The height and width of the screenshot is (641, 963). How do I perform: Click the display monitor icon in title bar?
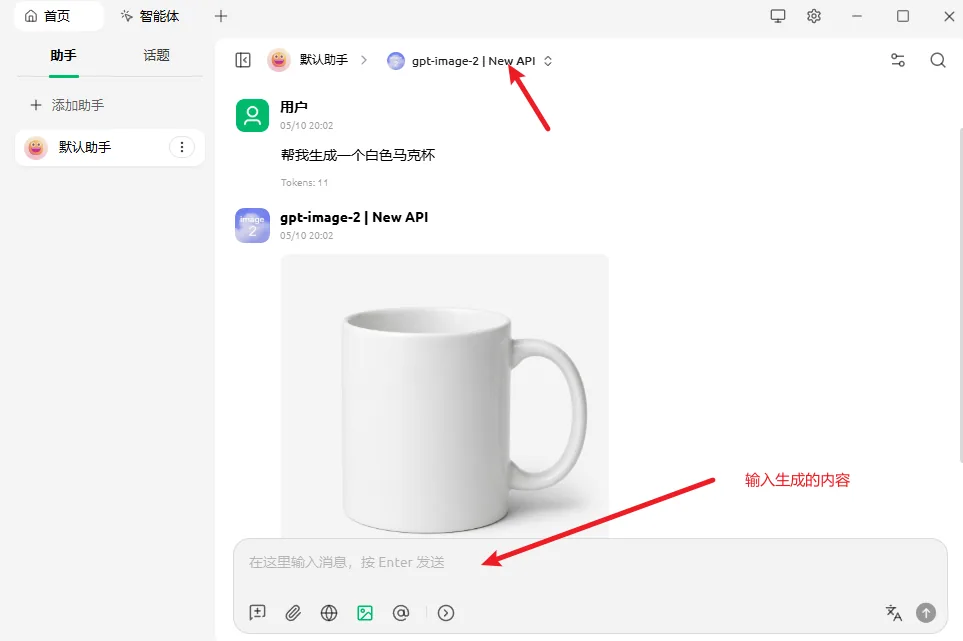[x=778, y=16]
